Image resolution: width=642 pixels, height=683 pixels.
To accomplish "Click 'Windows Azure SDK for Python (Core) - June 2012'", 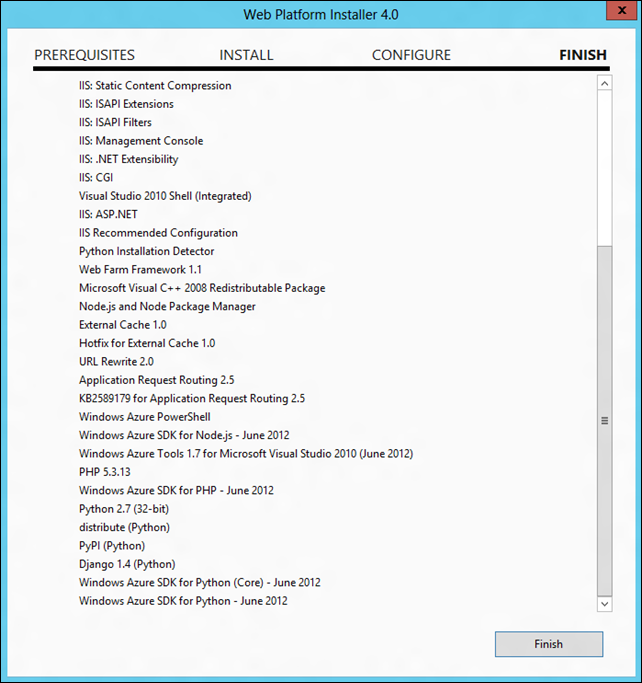I will pyautogui.click(x=199, y=582).
